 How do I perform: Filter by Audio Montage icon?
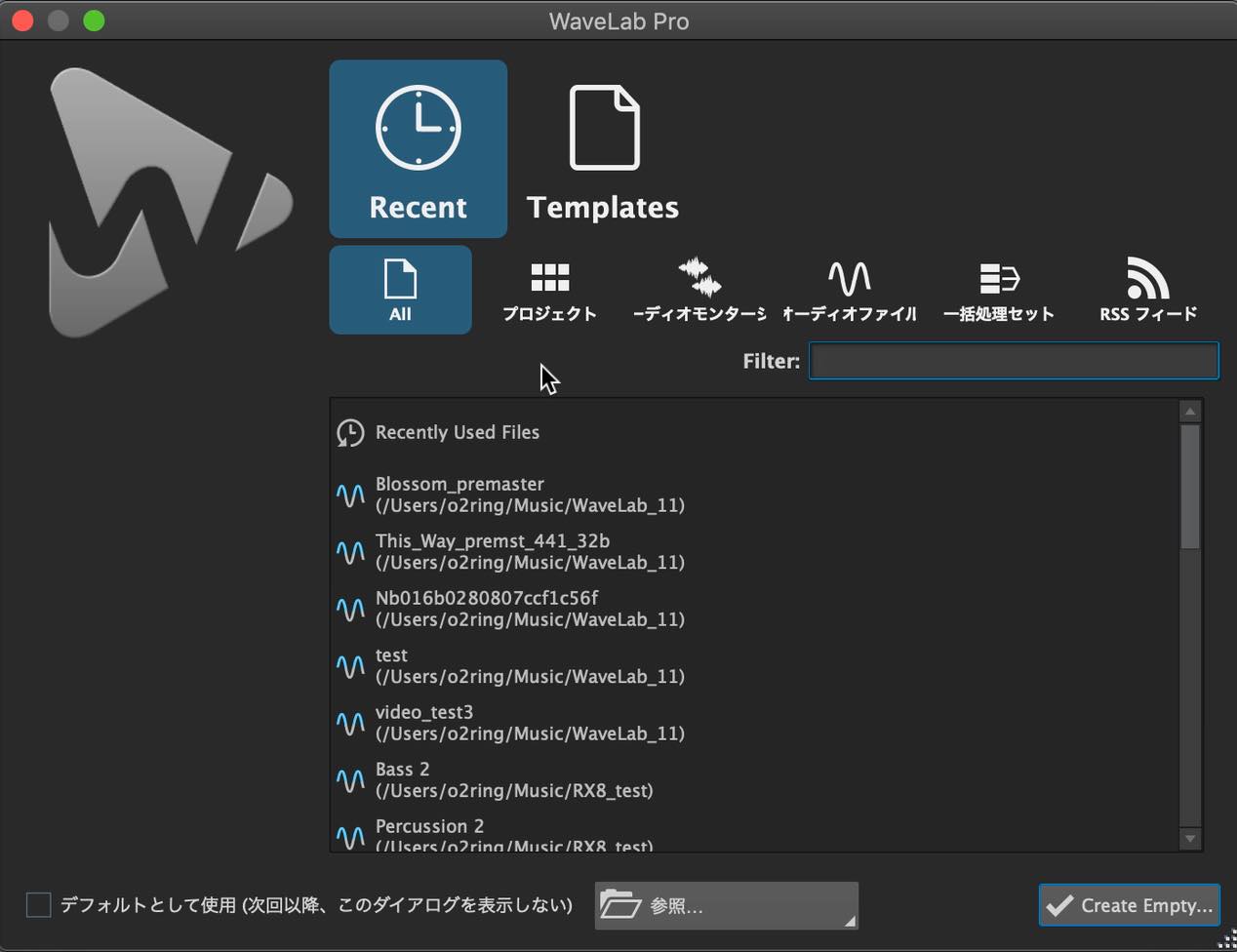pyautogui.click(x=699, y=290)
